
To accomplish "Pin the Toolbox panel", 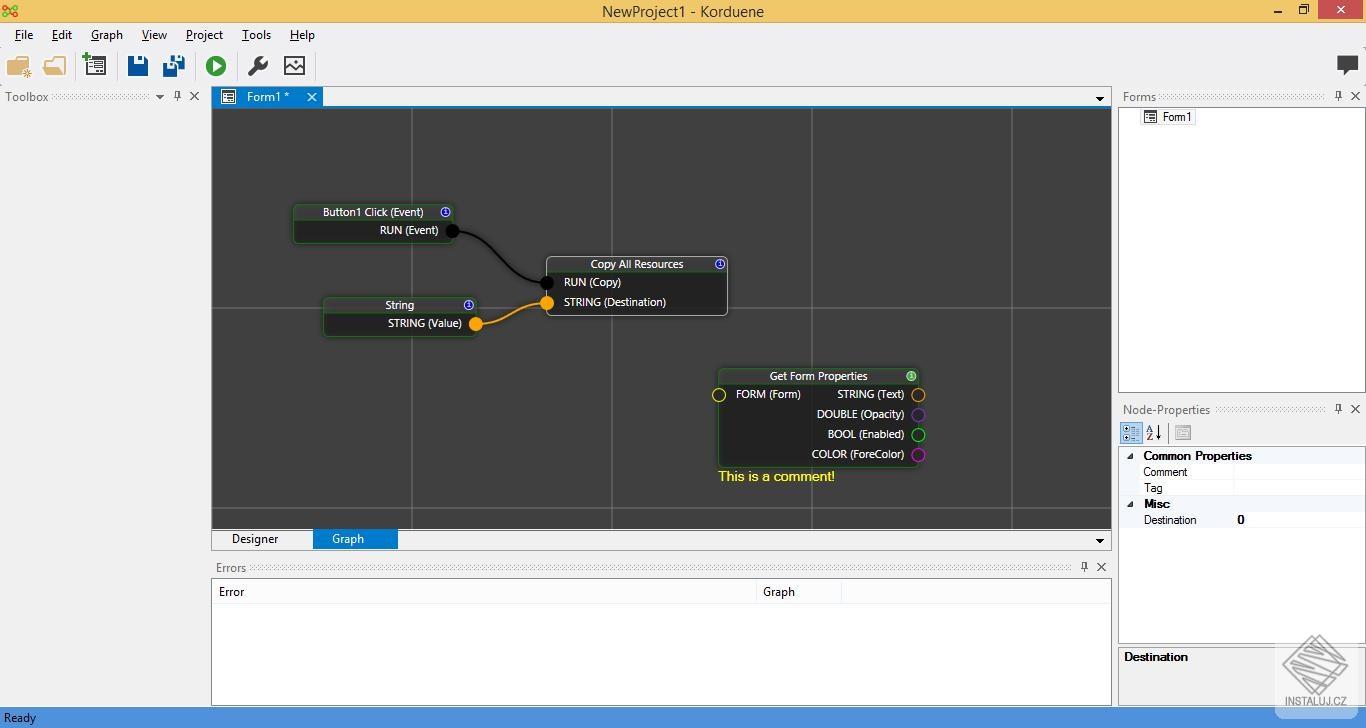I will 177,96.
